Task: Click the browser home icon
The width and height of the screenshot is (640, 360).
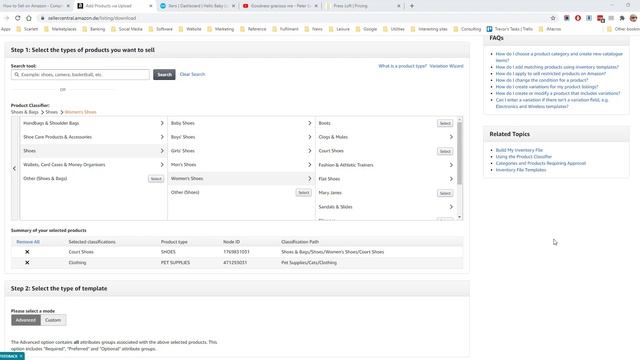Action: (x=29, y=18)
